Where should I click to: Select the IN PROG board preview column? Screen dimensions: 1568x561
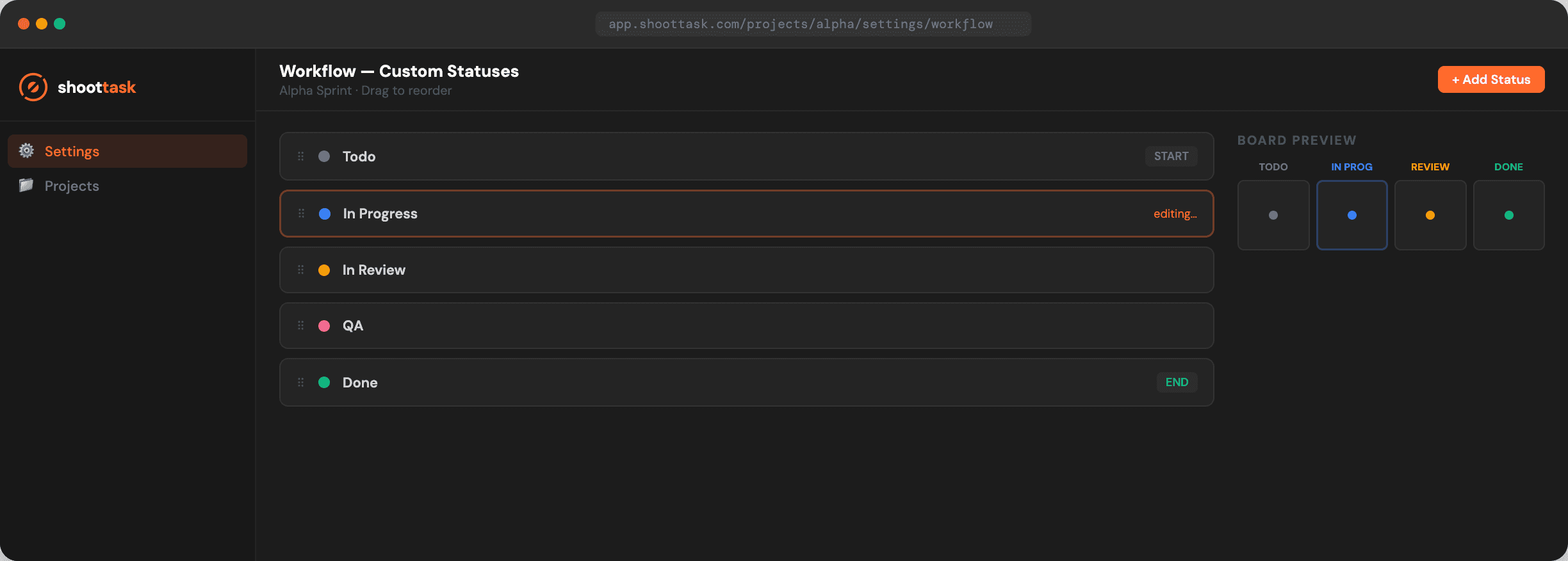coord(1352,215)
